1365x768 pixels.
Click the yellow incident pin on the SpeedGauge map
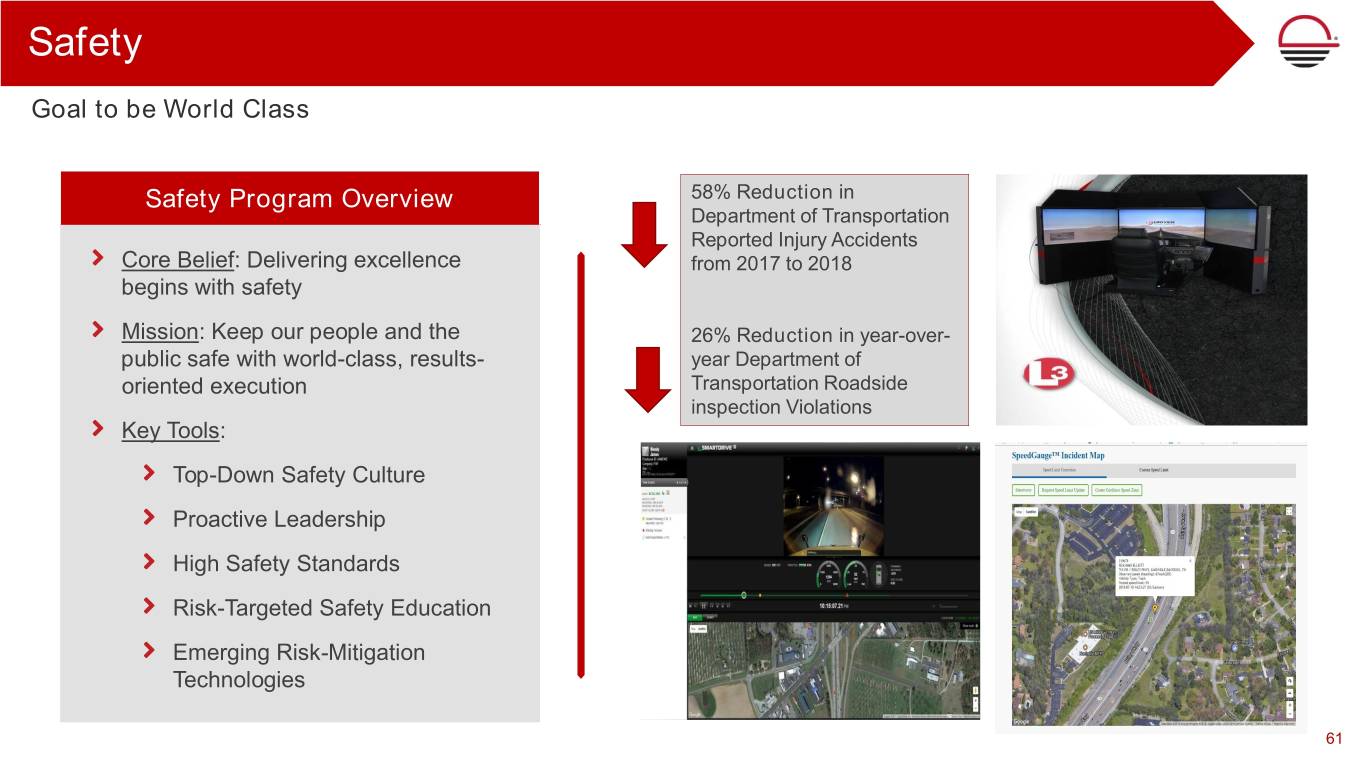click(1155, 607)
